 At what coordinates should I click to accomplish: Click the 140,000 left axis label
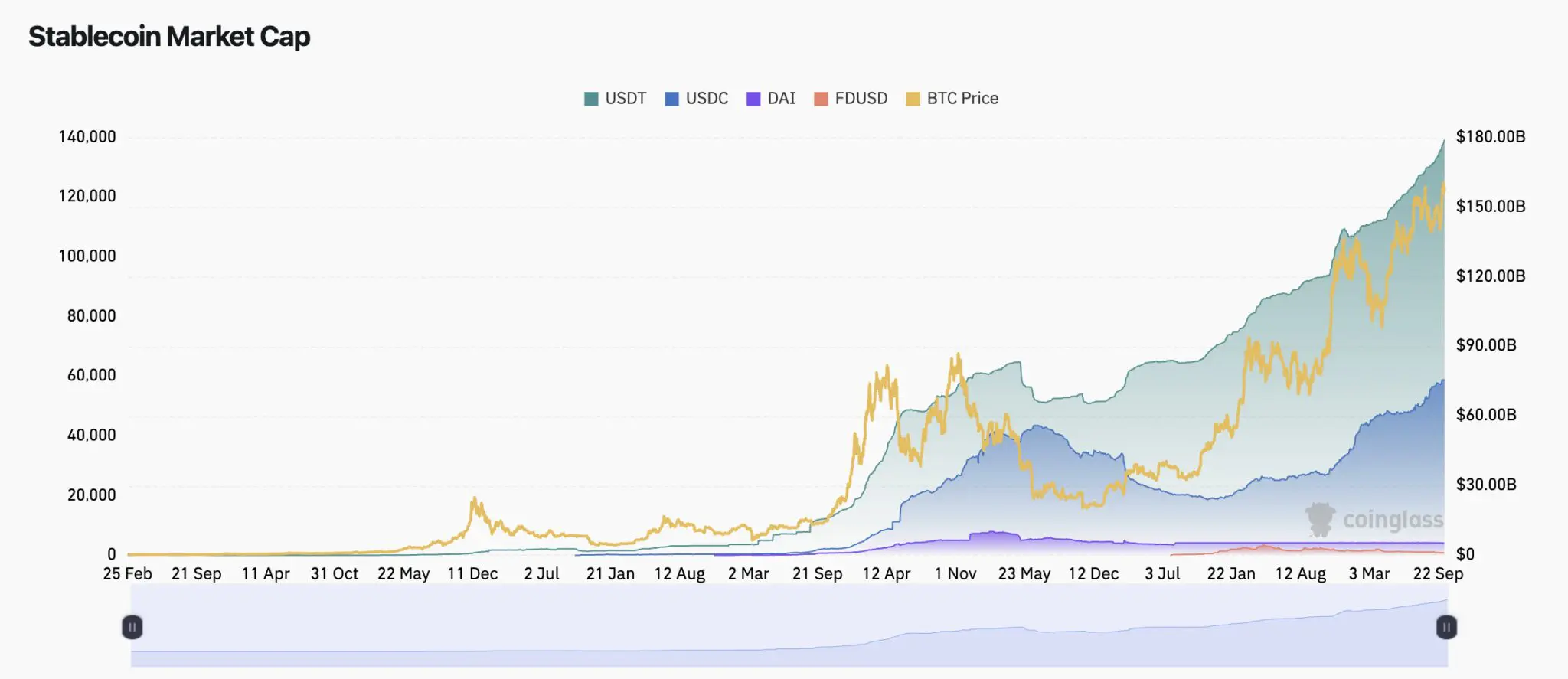click(x=87, y=137)
